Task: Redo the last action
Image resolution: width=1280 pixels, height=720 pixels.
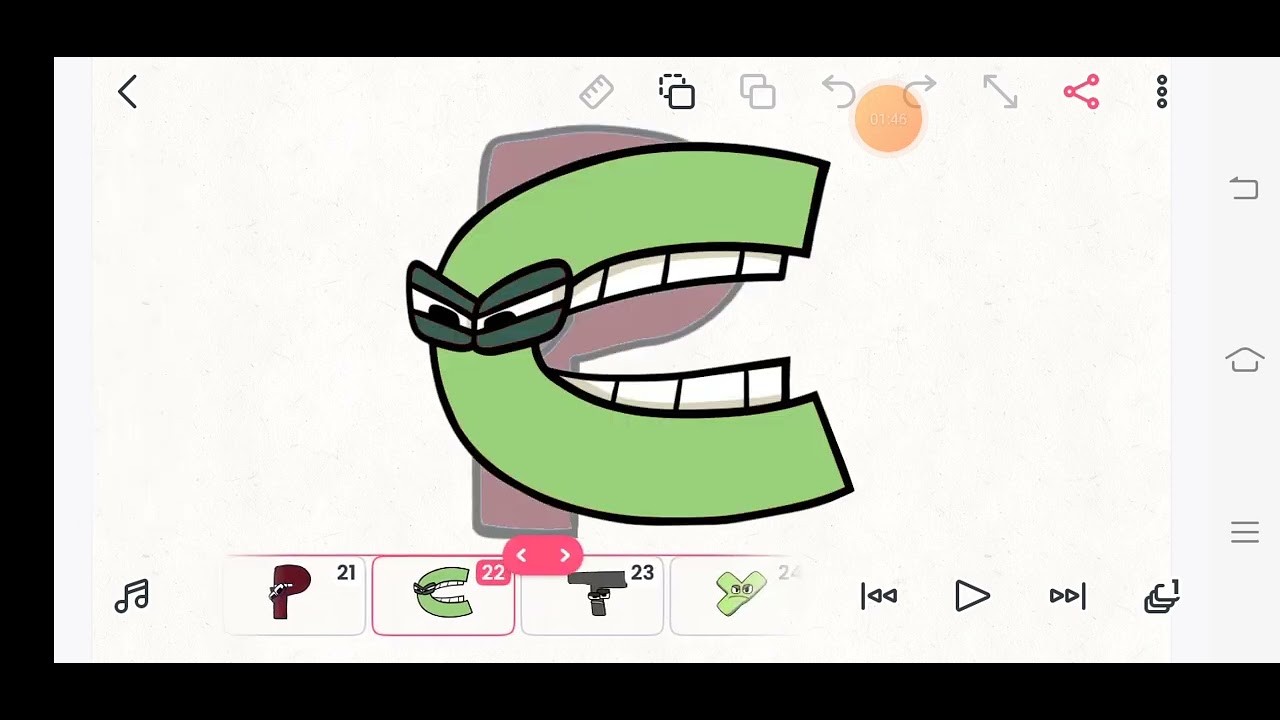Action: [919, 92]
